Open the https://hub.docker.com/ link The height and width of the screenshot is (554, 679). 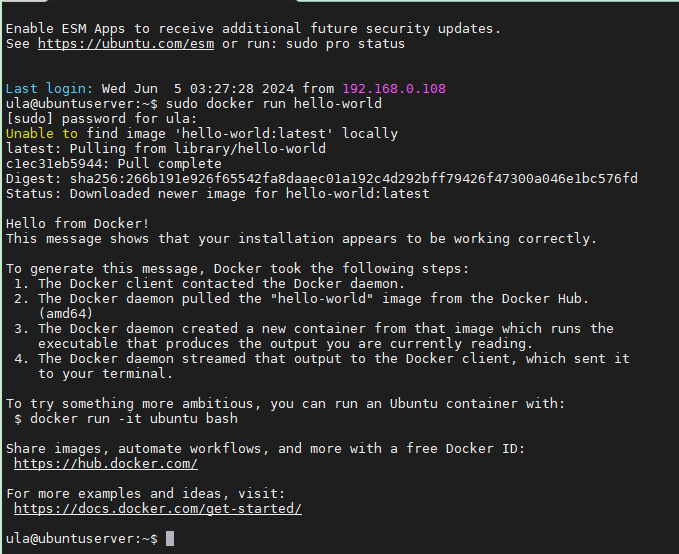(106, 463)
